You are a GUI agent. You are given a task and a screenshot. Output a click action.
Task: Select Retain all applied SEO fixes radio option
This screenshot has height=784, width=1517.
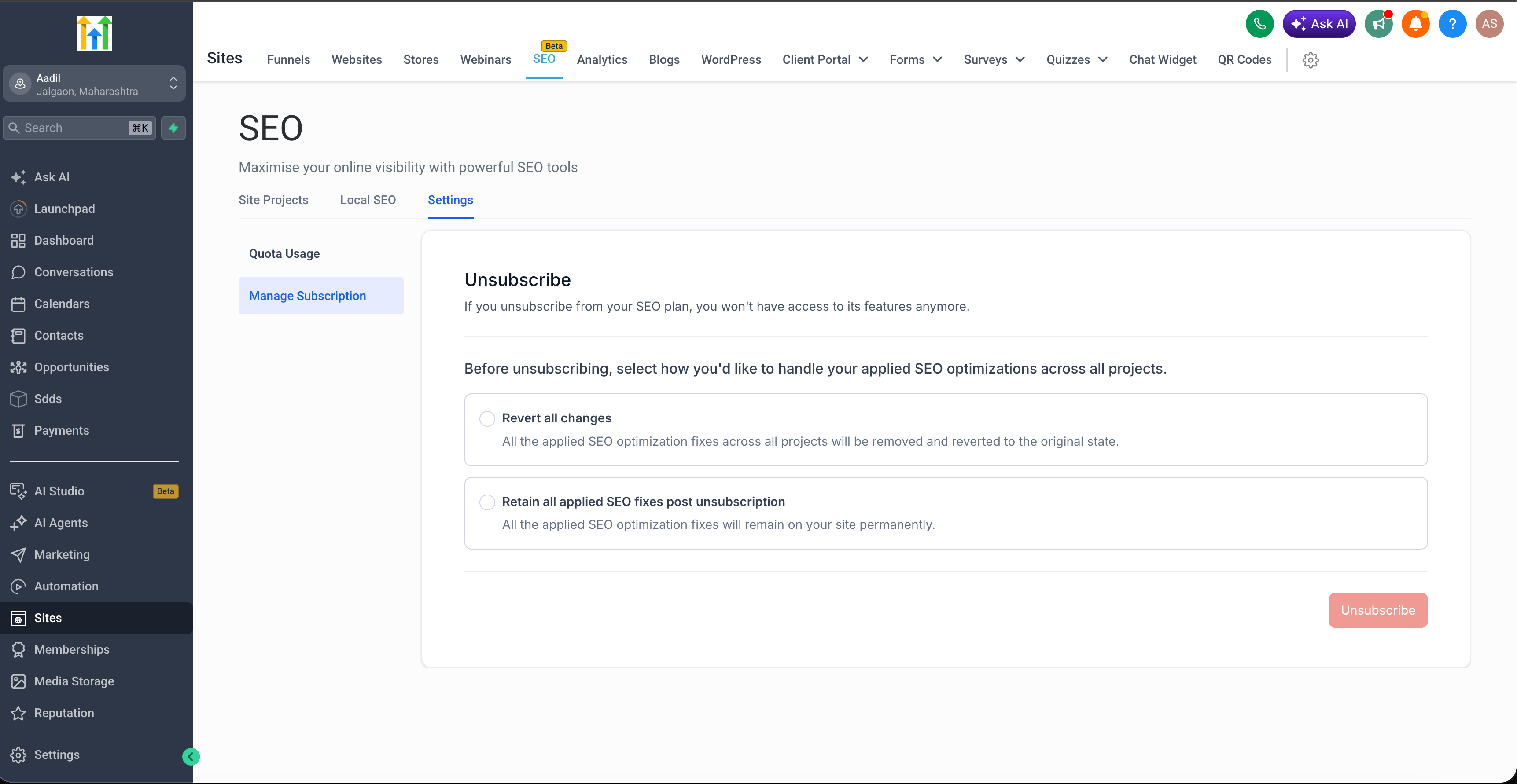click(x=487, y=502)
